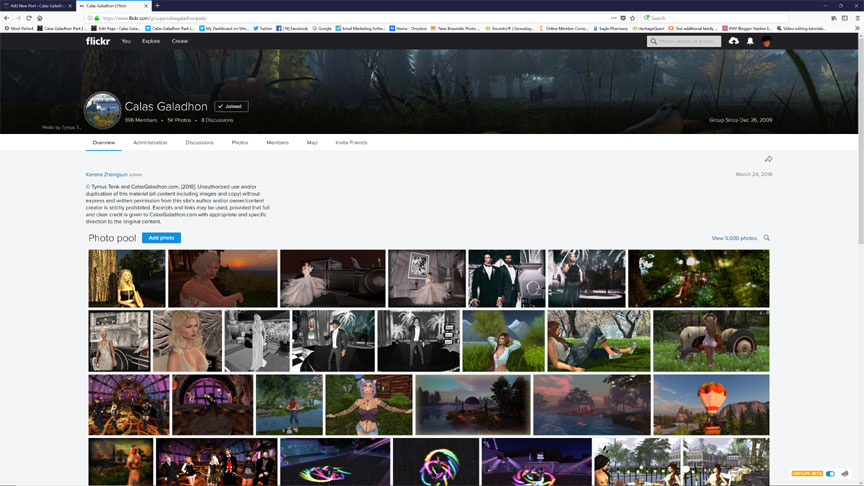Click the share arrow icon
Viewport: 864px width, 486px height.
pos(768,159)
